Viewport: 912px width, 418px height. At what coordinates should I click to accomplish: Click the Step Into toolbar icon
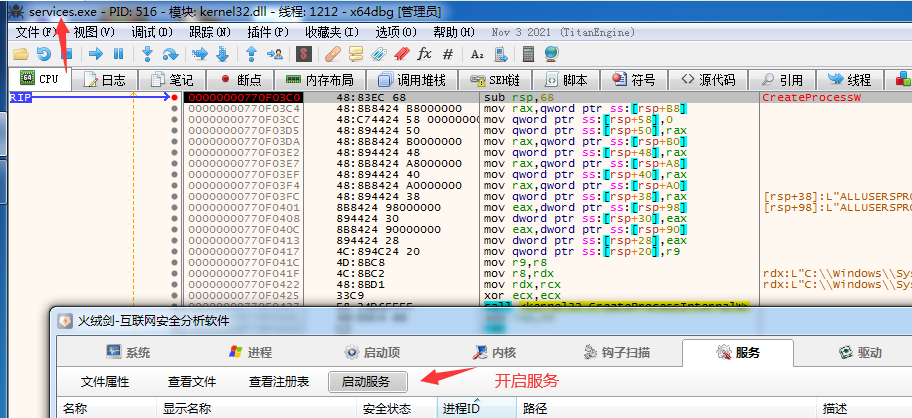[x=148, y=54]
